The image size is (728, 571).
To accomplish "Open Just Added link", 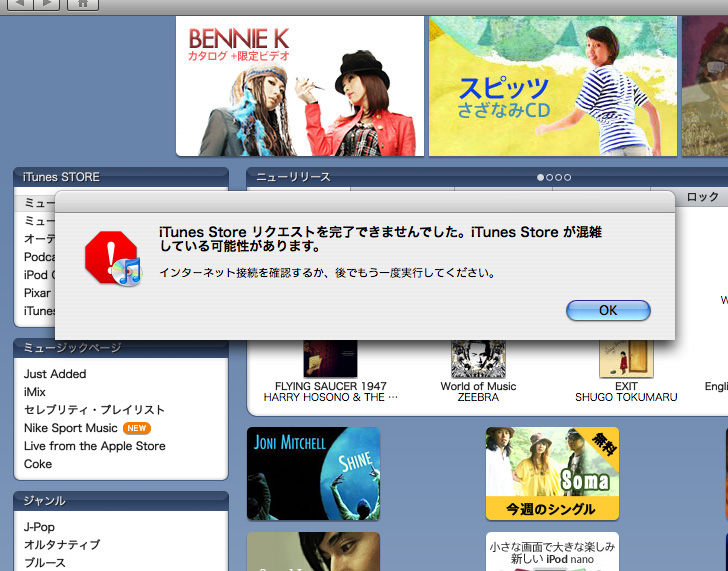I will [x=55, y=374].
